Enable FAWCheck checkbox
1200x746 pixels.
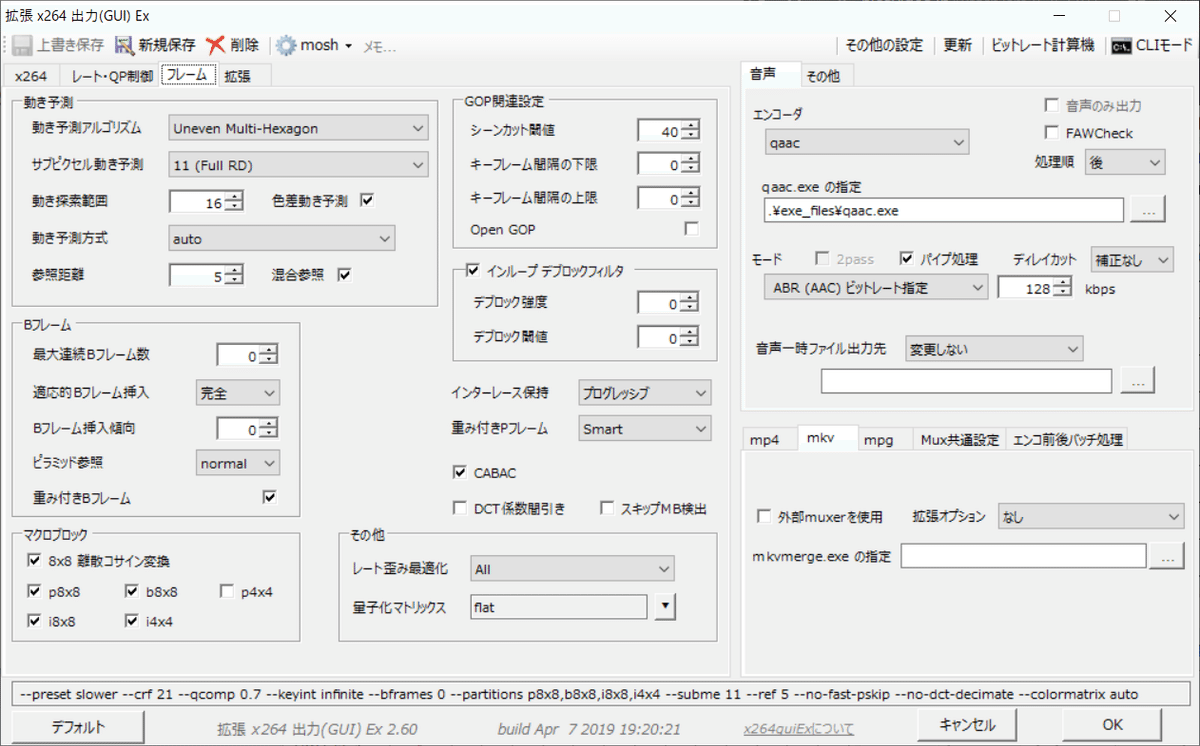tap(1051, 133)
